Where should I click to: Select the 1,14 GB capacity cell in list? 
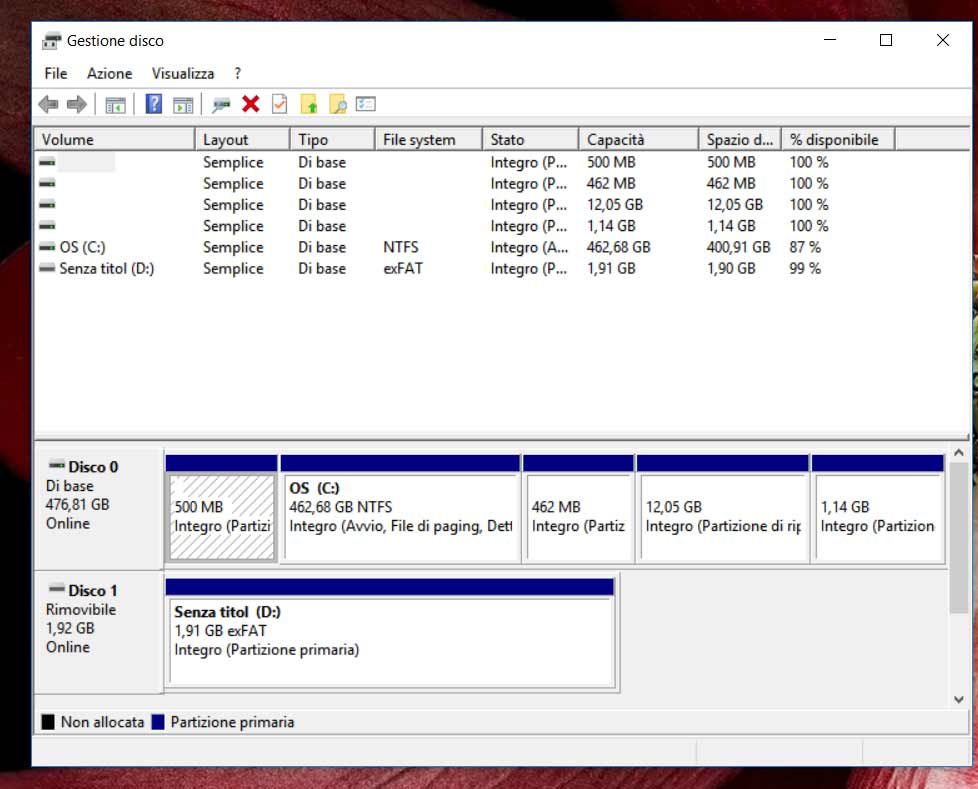[x=611, y=226]
